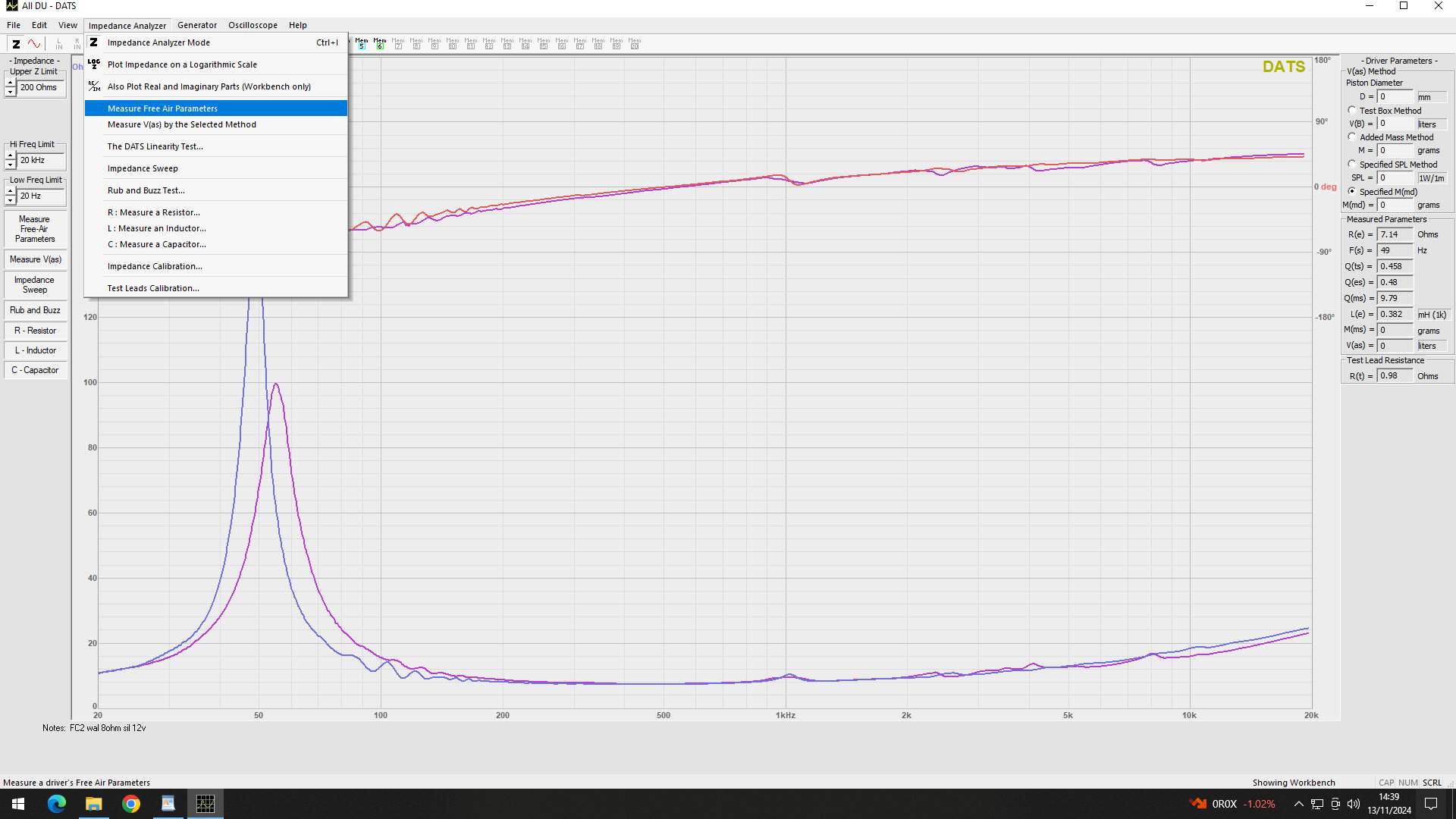The height and width of the screenshot is (819, 1456).
Task: Select memory slot Mem 6 on toolbar
Action: tap(379, 43)
